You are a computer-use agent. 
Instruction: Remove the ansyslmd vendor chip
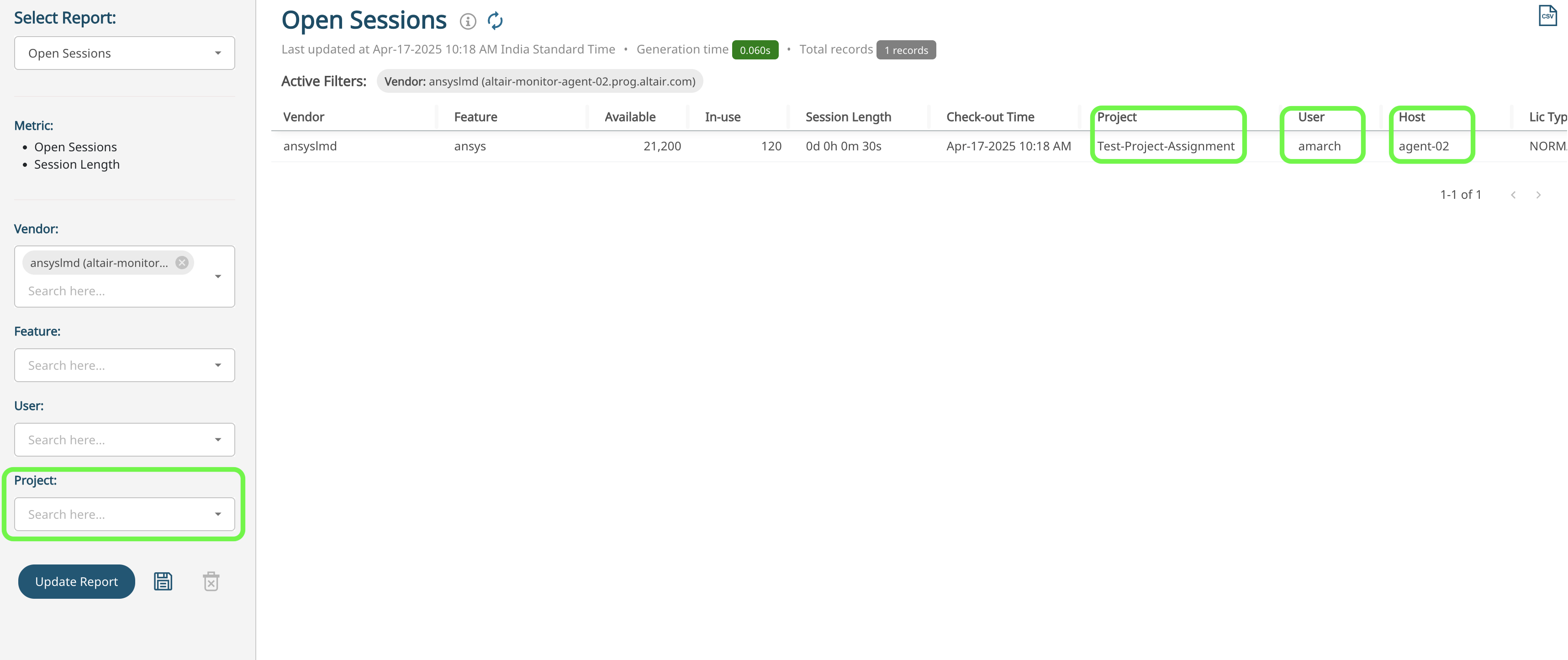181,262
